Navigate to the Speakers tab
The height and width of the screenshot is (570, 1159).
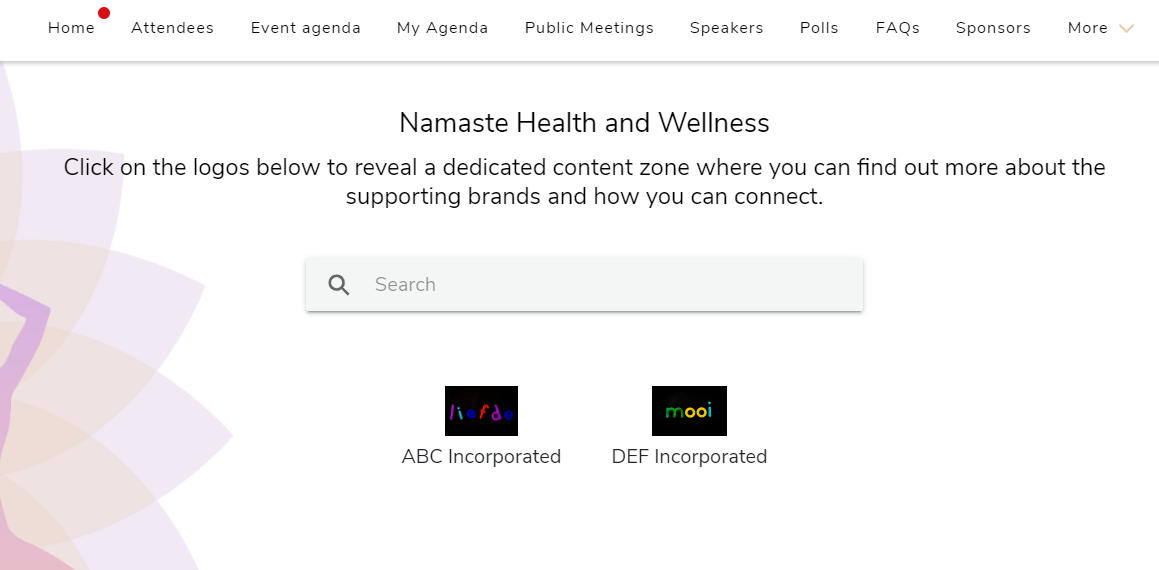(726, 28)
